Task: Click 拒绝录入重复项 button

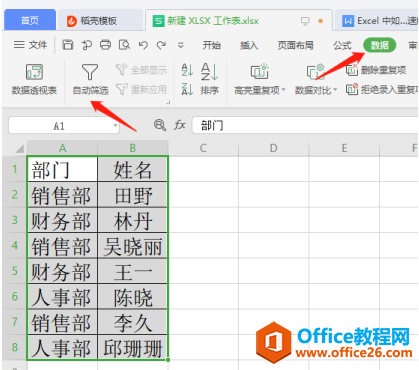Action: click(x=382, y=89)
